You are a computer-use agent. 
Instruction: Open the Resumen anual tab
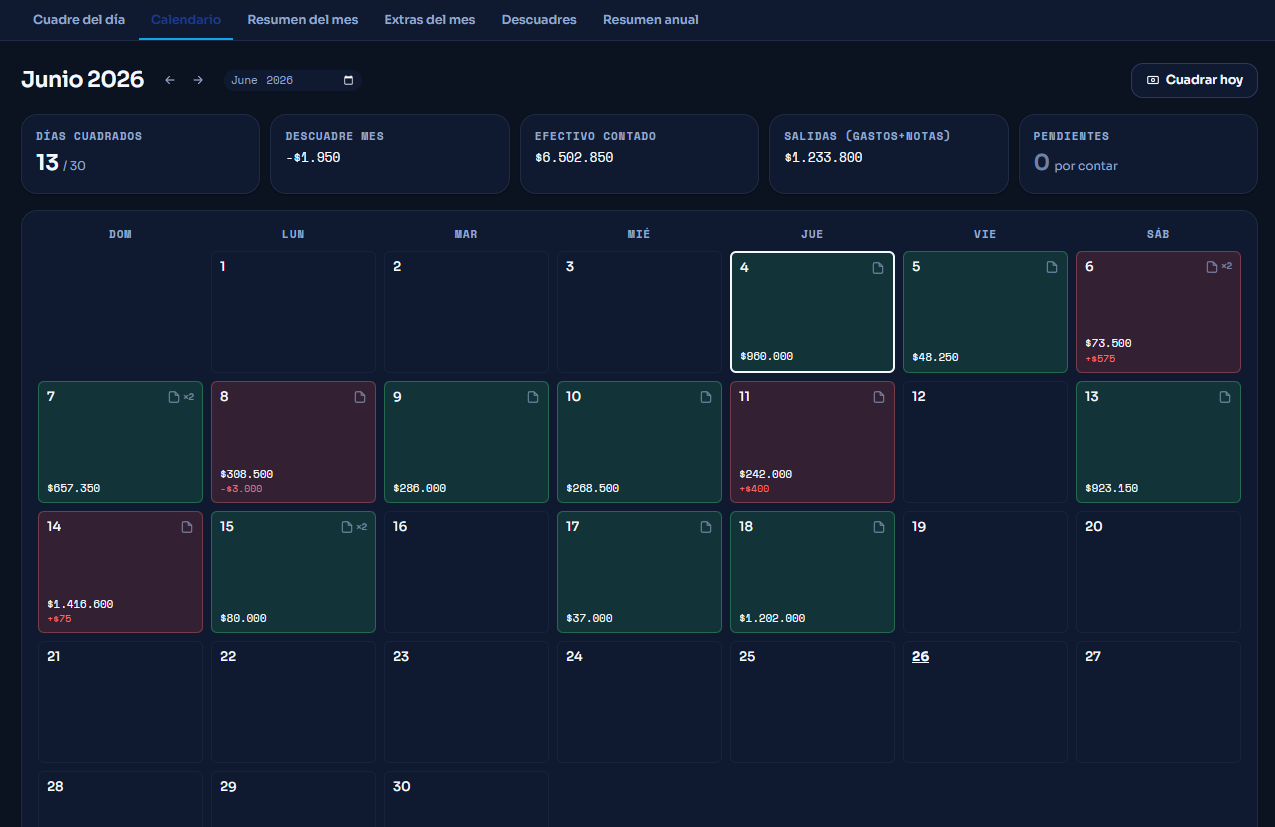pyautogui.click(x=651, y=20)
